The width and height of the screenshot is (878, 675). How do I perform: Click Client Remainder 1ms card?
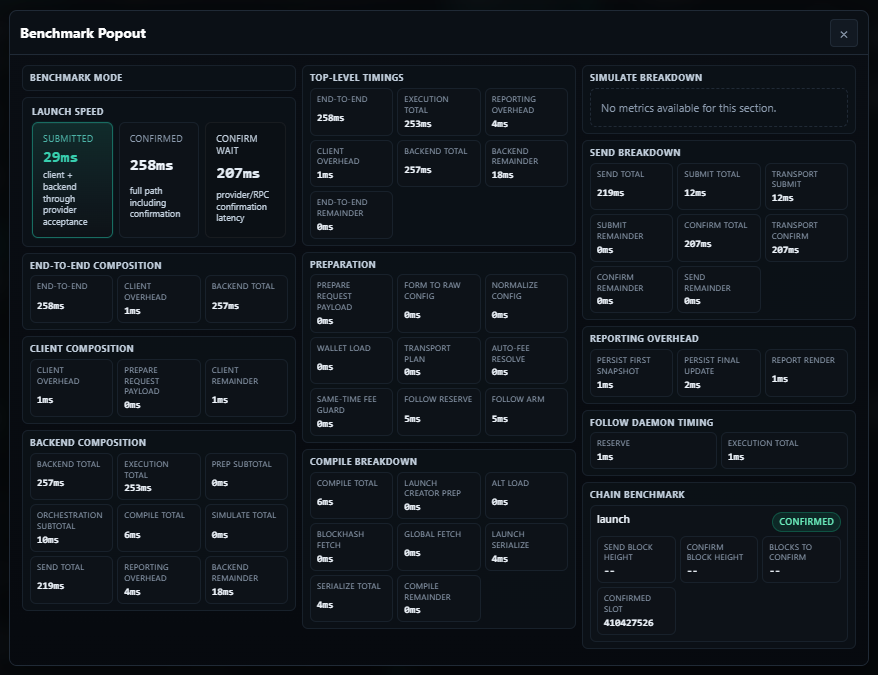[246, 388]
